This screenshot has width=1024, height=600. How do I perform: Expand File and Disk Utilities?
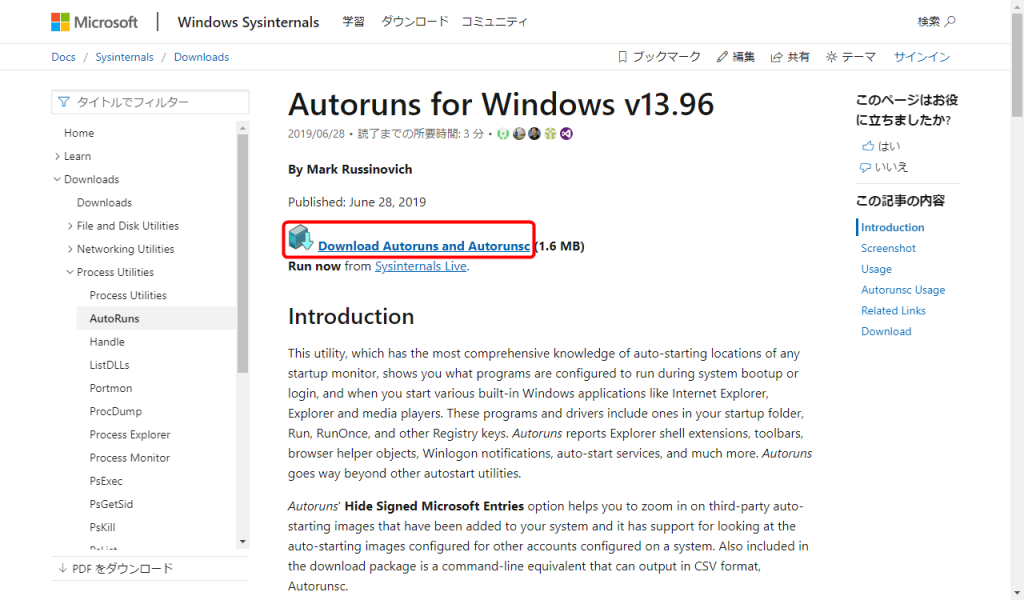click(70, 226)
